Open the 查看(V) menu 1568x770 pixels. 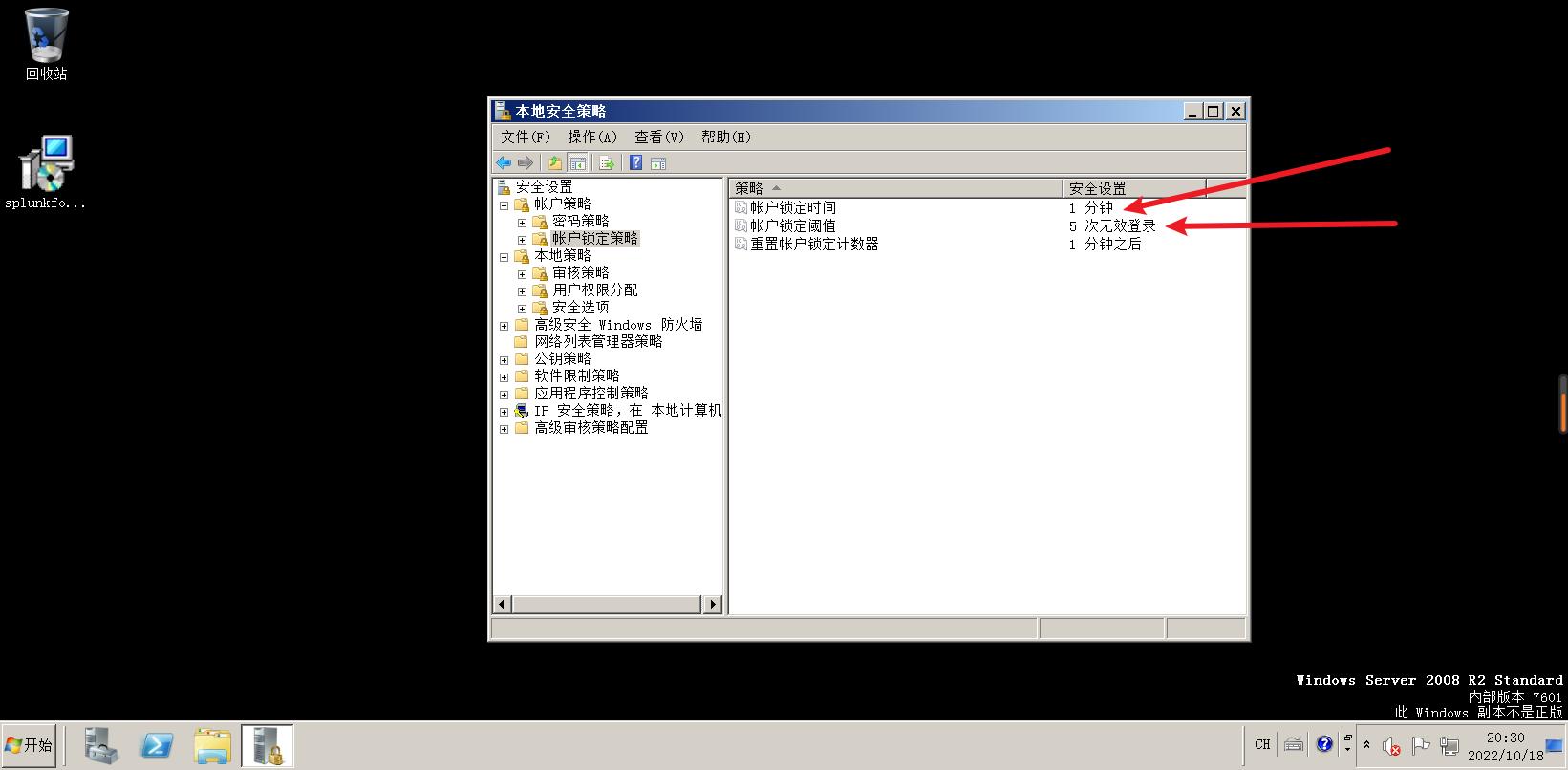[x=659, y=137]
